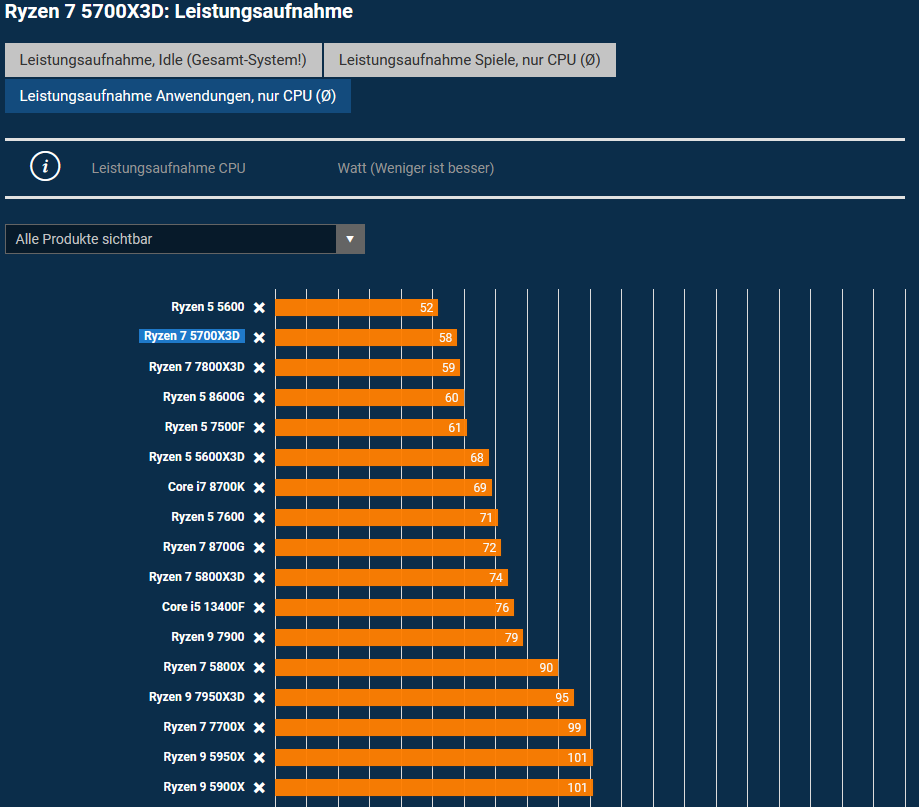The width and height of the screenshot is (919, 807).
Task: Click the Ryzen 5 5600X3D label
Action: pyautogui.click(x=196, y=457)
